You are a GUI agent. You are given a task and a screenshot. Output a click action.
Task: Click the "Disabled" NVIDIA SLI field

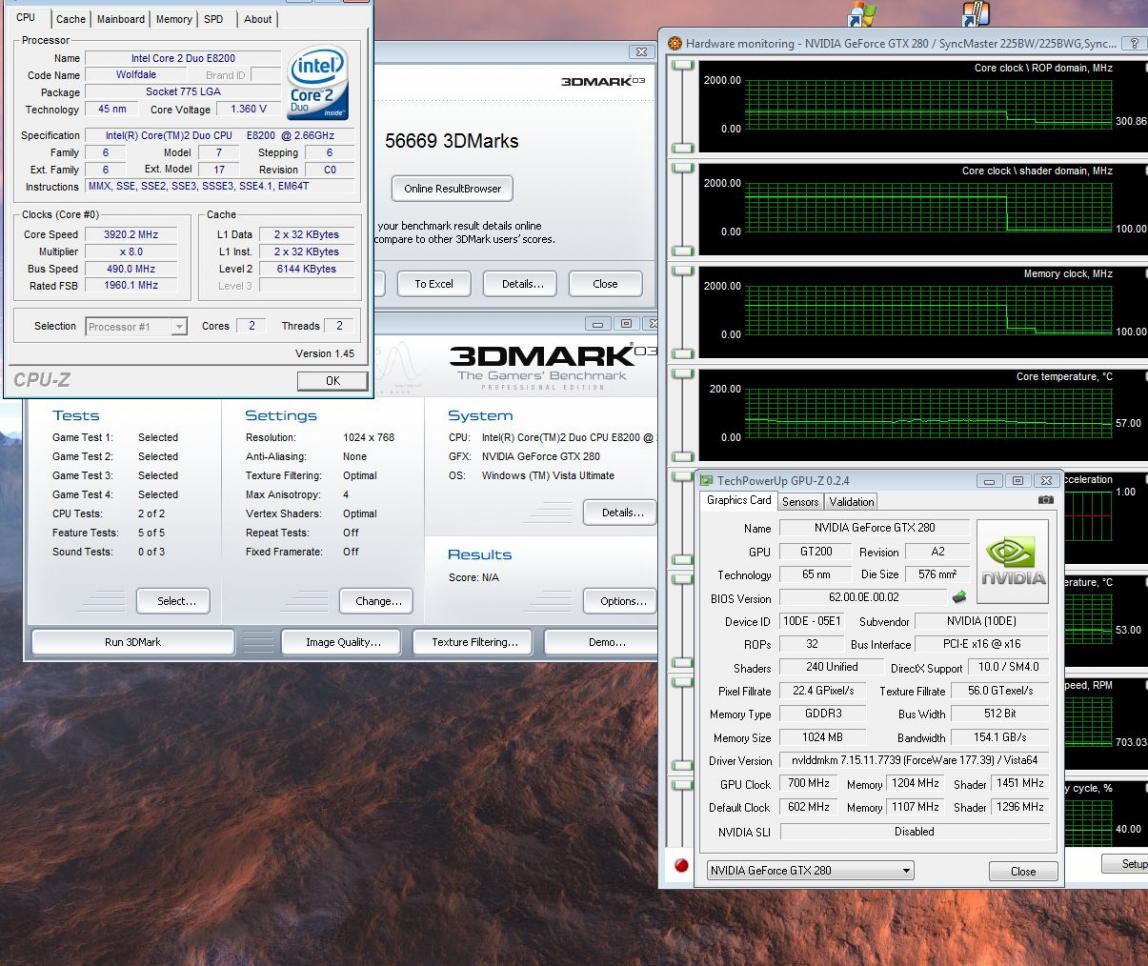point(914,831)
